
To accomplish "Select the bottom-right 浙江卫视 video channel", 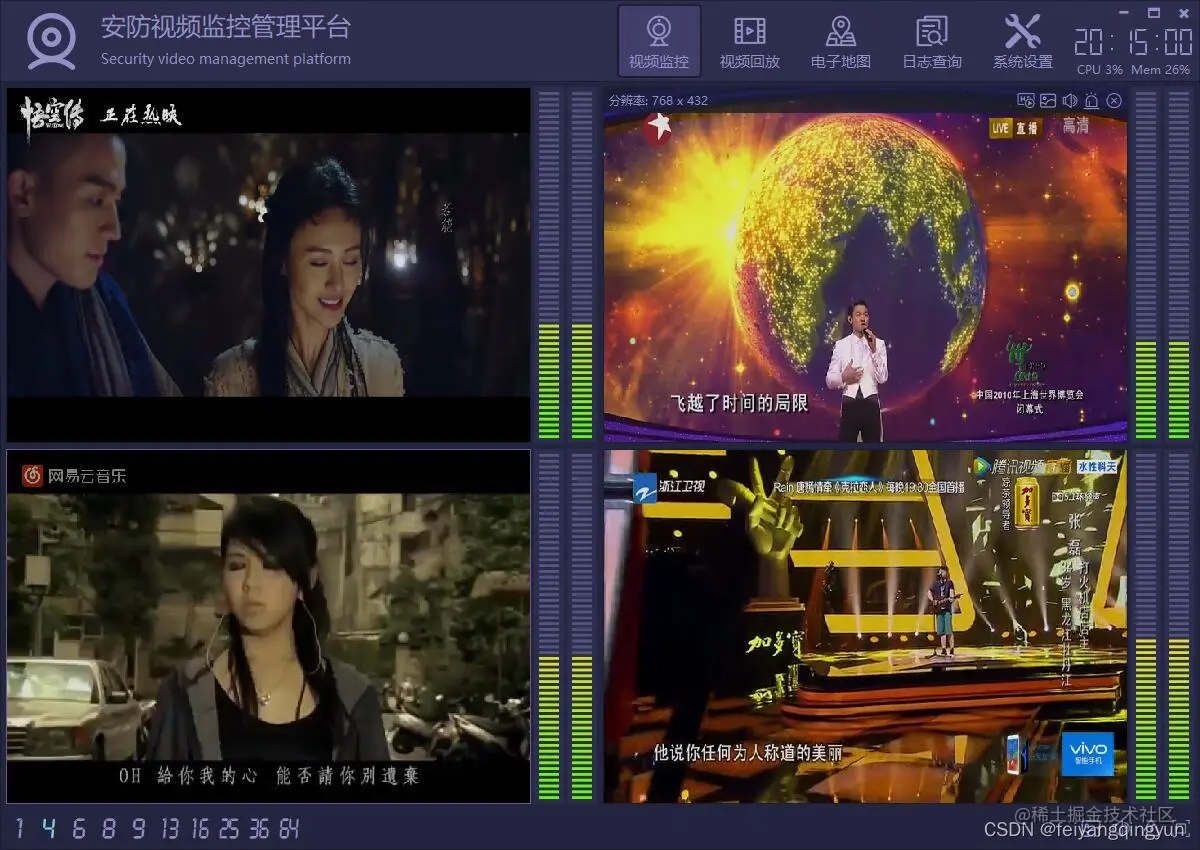I will click(x=865, y=626).
